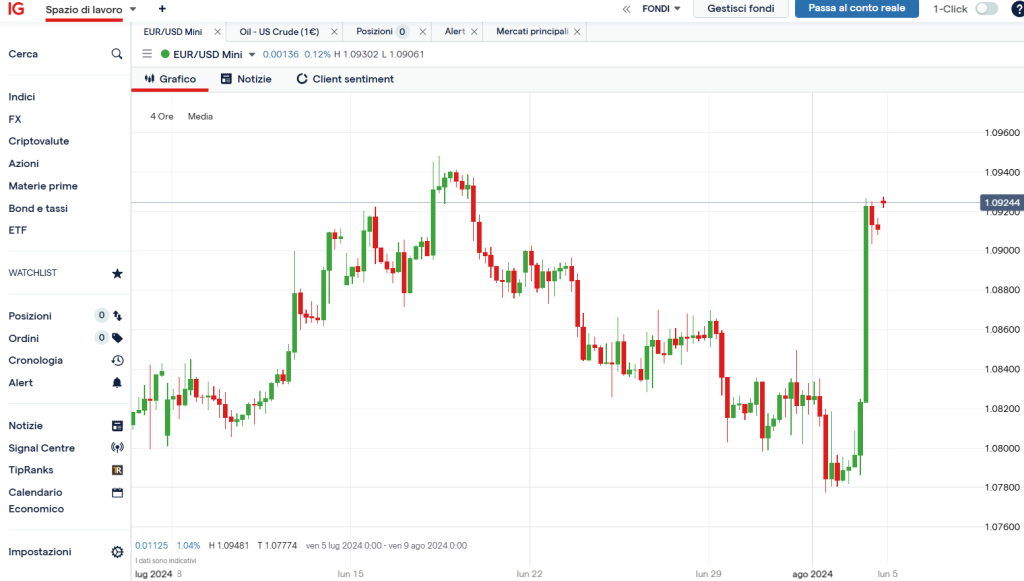Click the Cronologia sidebar label
The image size is (1024, 581).
[x=36, y=360]
